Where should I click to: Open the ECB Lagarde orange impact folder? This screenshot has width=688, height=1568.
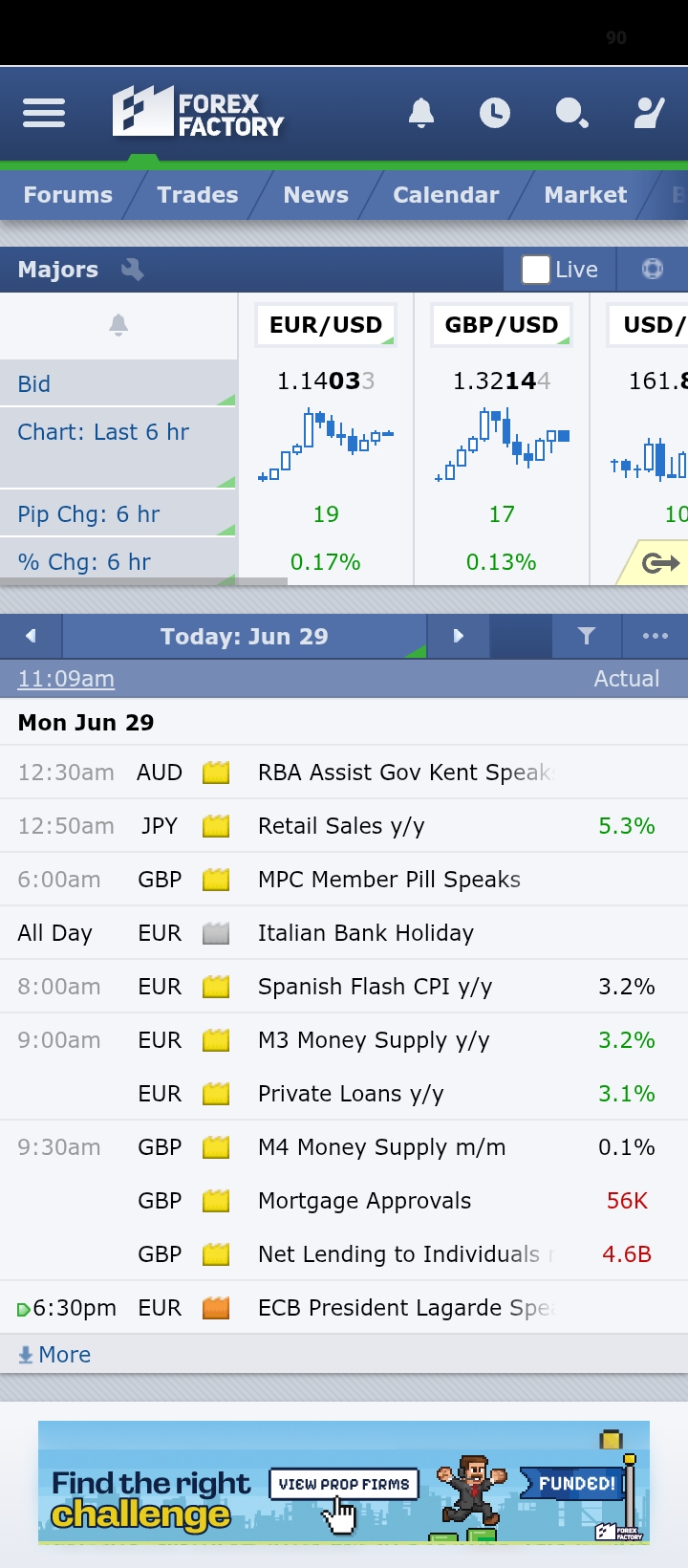(x=217, y=1308)
